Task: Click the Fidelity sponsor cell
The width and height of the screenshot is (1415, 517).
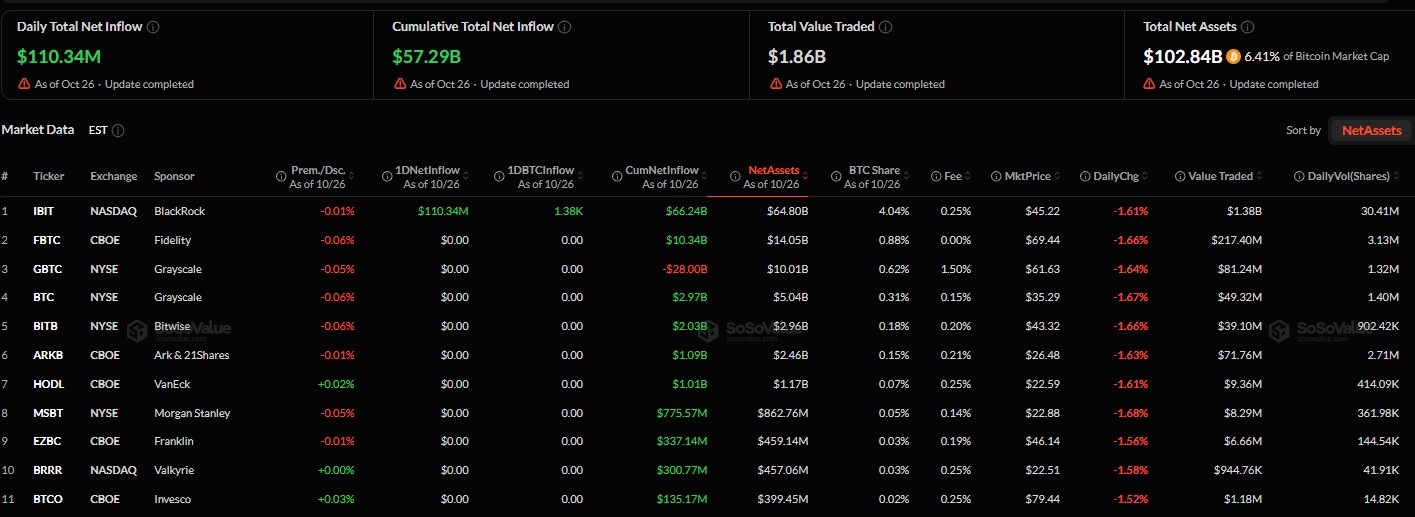Action: tap(172, 240)
